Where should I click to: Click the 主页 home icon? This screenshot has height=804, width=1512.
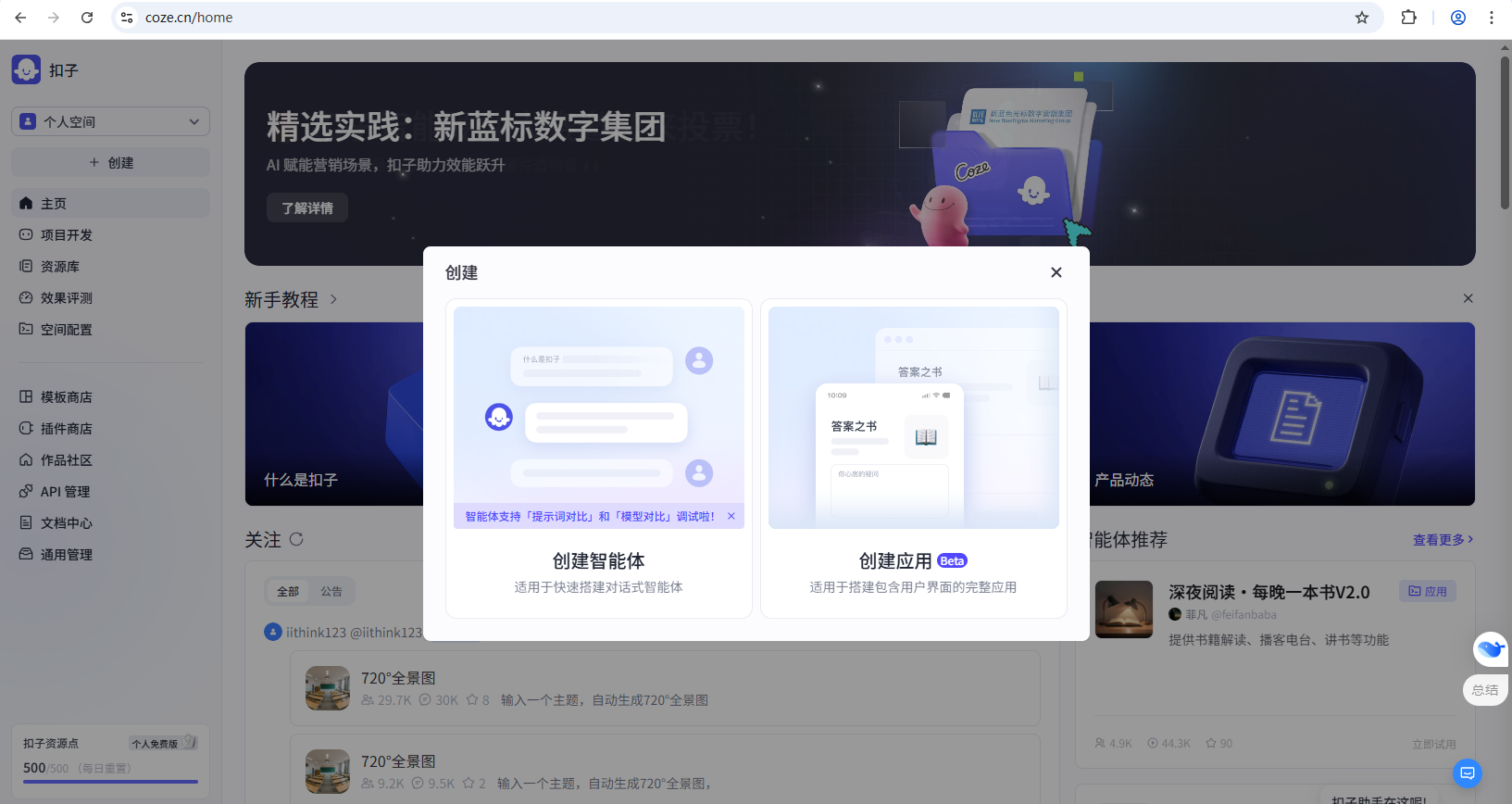click(26, 203)
